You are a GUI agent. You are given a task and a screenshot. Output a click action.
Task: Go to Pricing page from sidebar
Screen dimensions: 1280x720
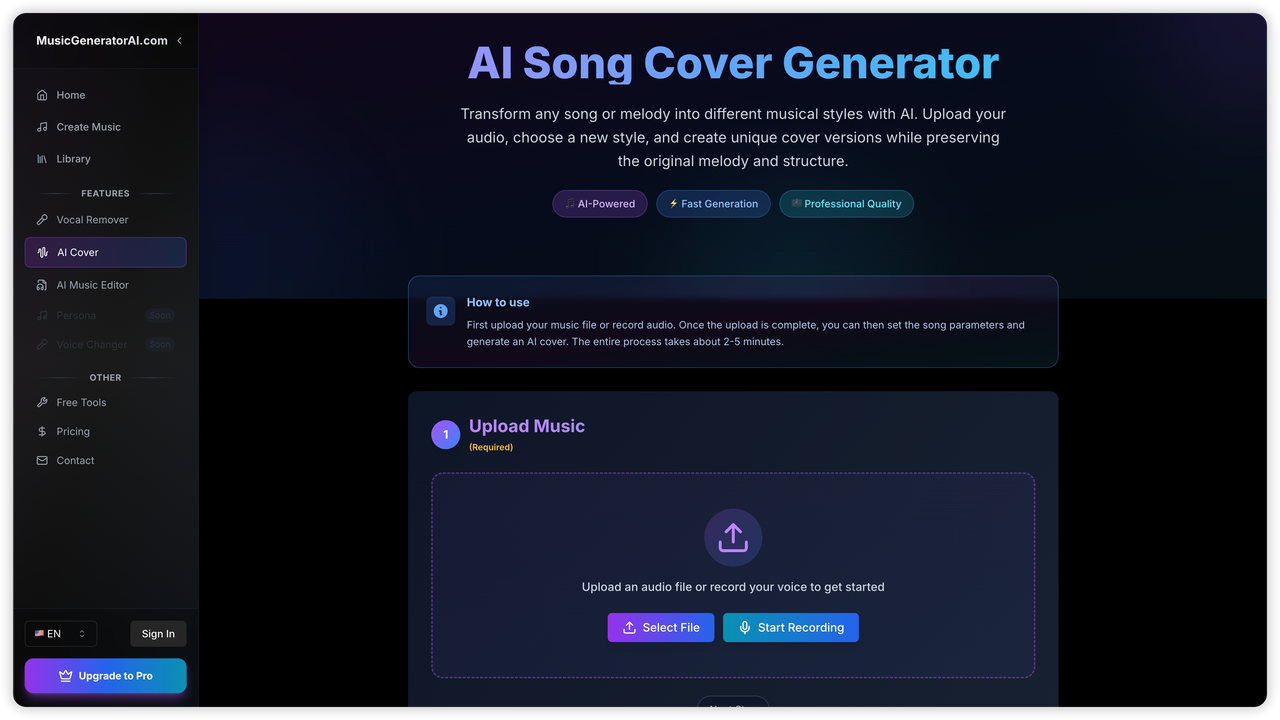[x=73, y=432]
